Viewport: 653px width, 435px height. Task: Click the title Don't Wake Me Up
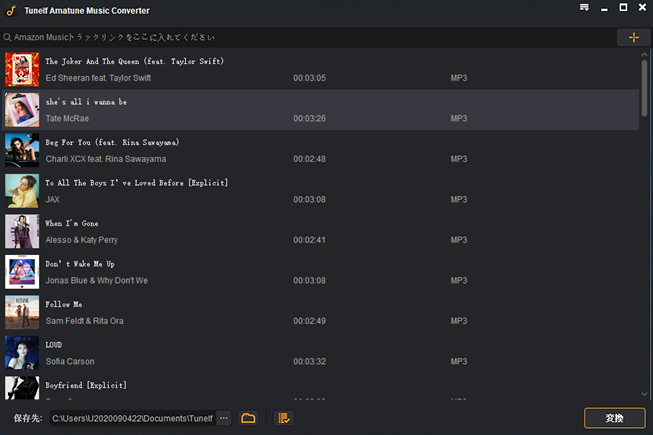[x=80, y=264]
